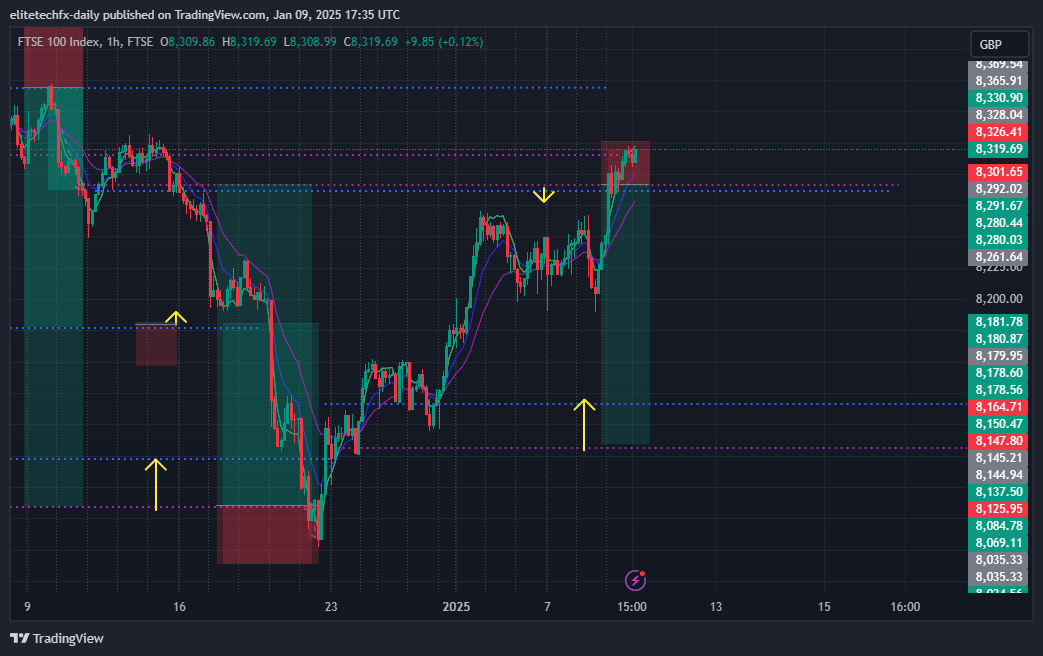Image resolution: width=1043 pixels, height=656 pixels.
Task: Select the gray 8,179.95 price label
Action: (x=998, y=356)
